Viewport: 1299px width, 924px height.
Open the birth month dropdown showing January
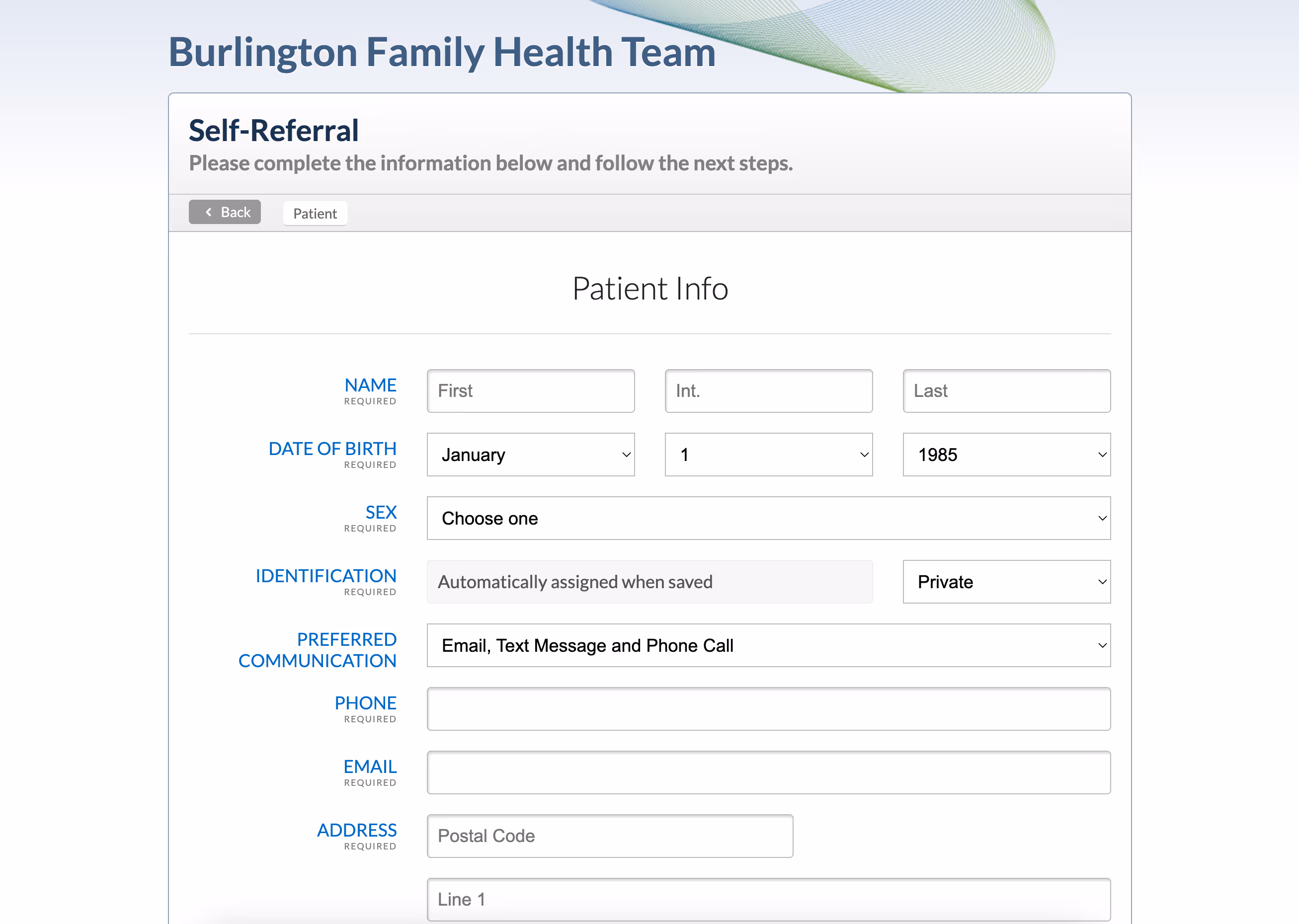(530, 455)
